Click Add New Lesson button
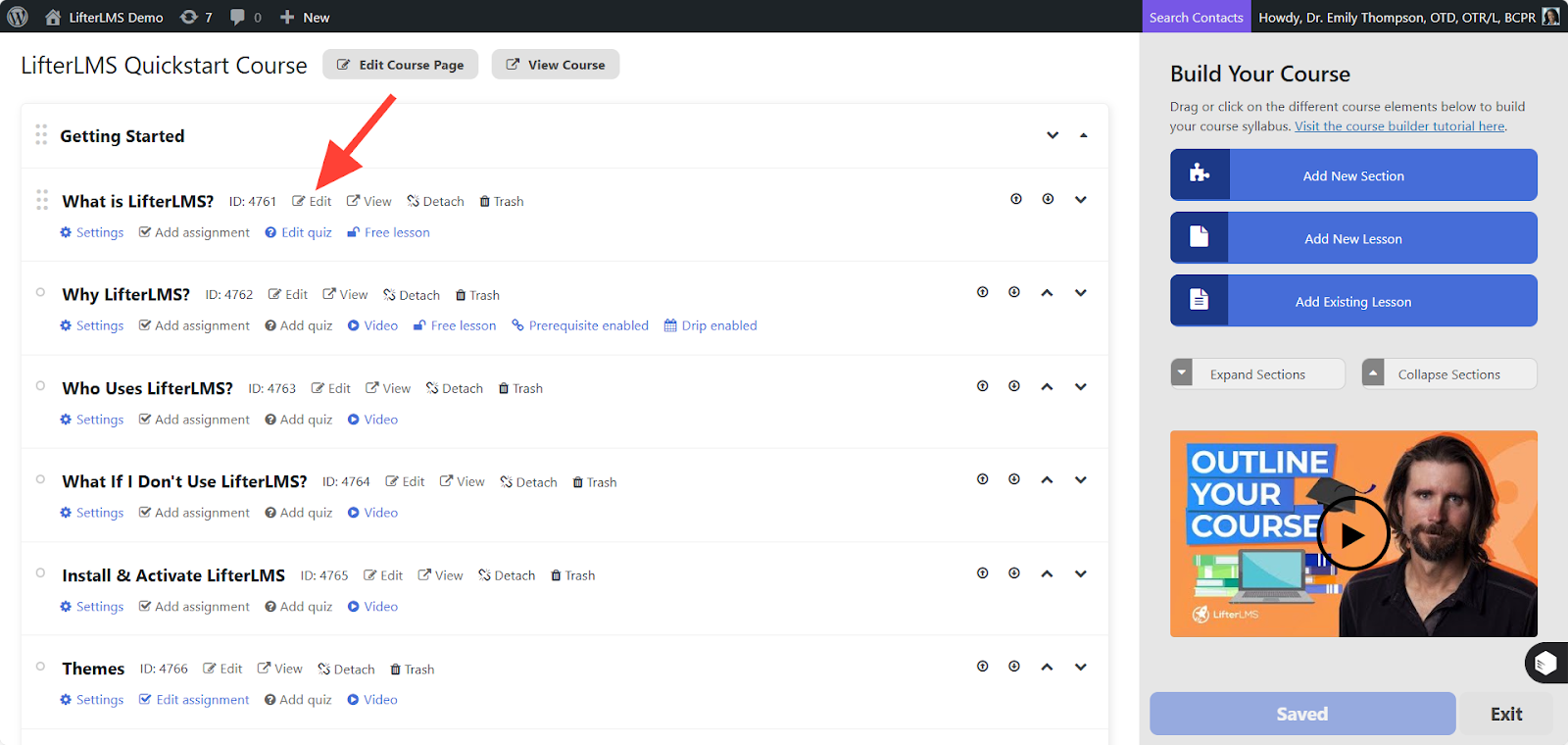 (1352, 238)
